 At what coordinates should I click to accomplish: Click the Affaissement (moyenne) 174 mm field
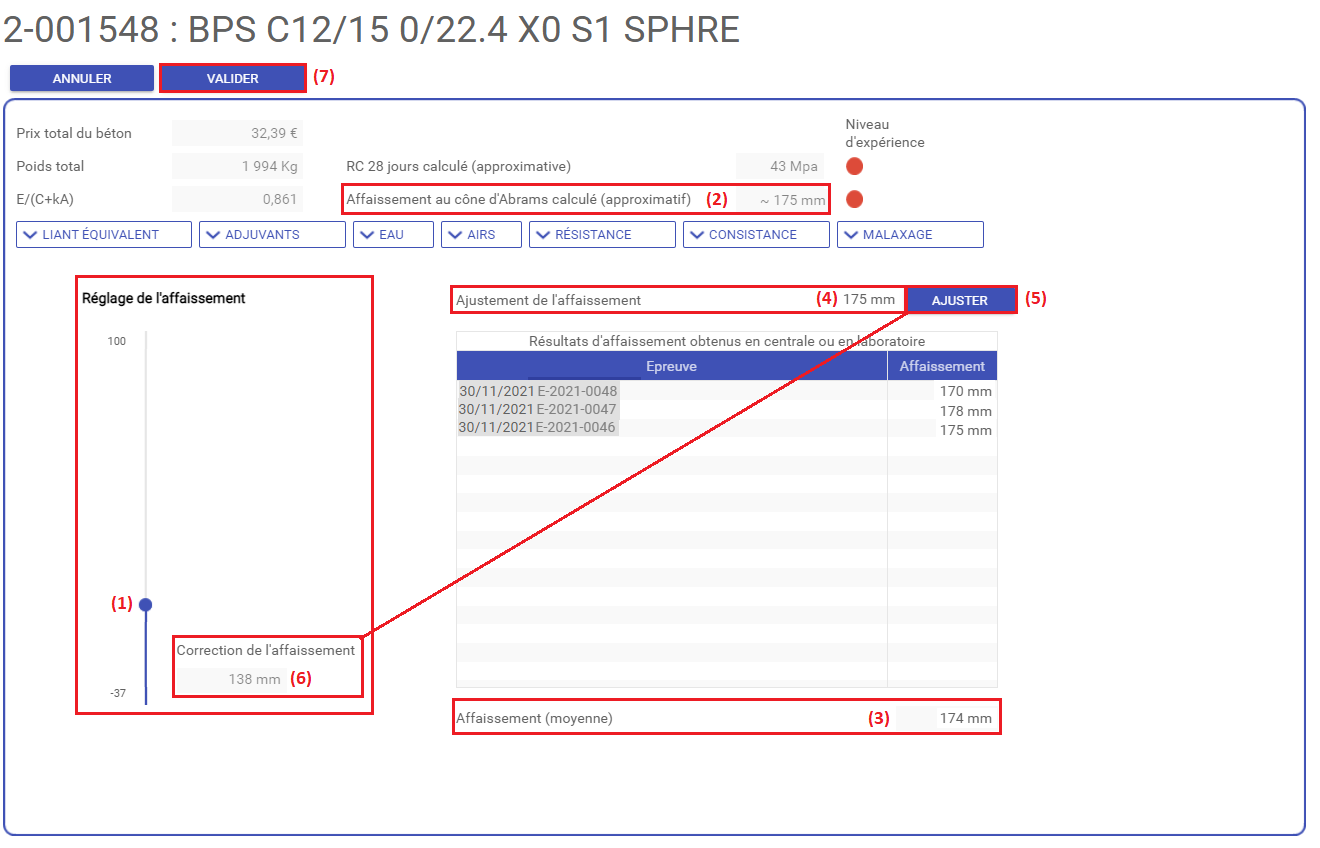tap(945, 718)
